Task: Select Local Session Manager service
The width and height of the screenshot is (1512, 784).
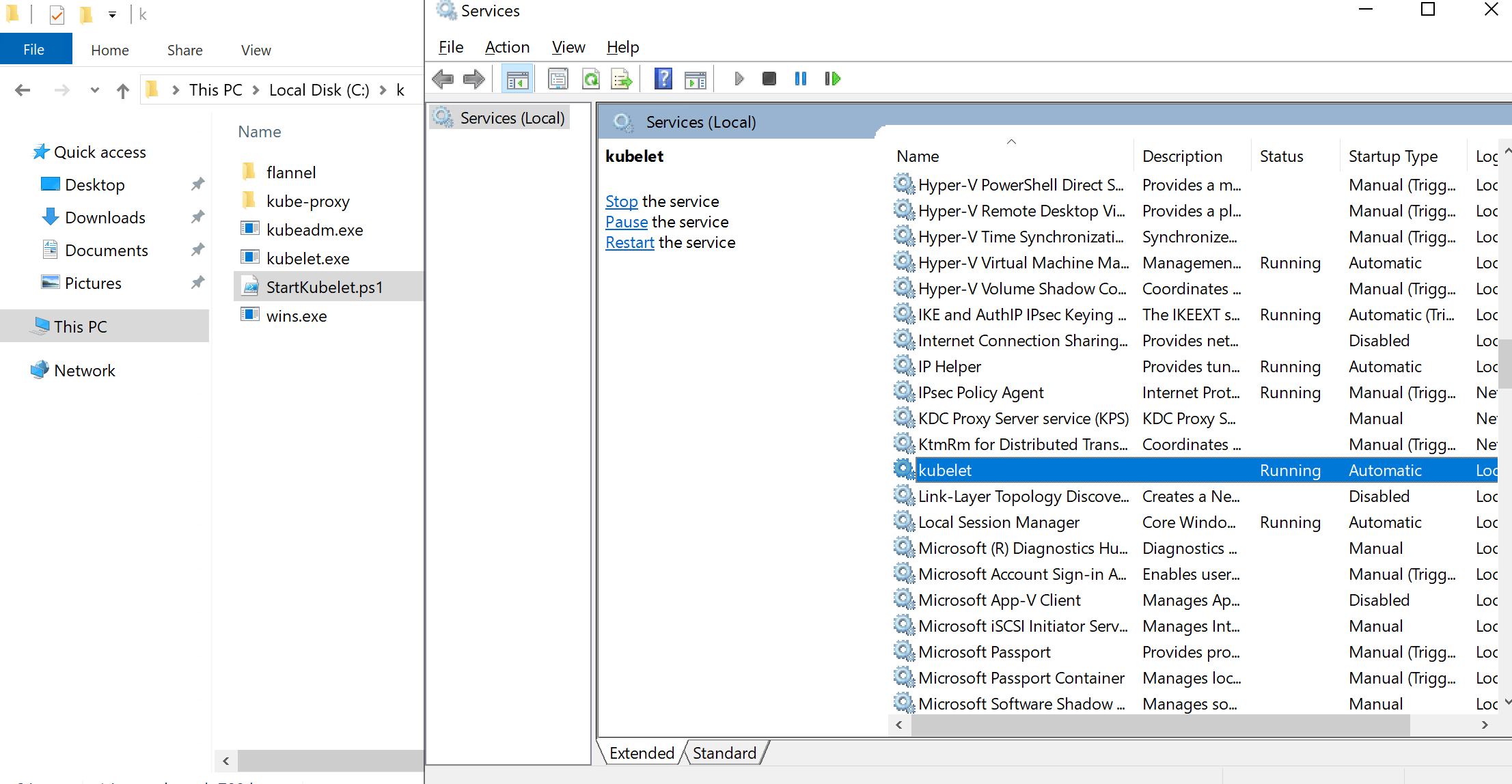Action: (1194, 522)
